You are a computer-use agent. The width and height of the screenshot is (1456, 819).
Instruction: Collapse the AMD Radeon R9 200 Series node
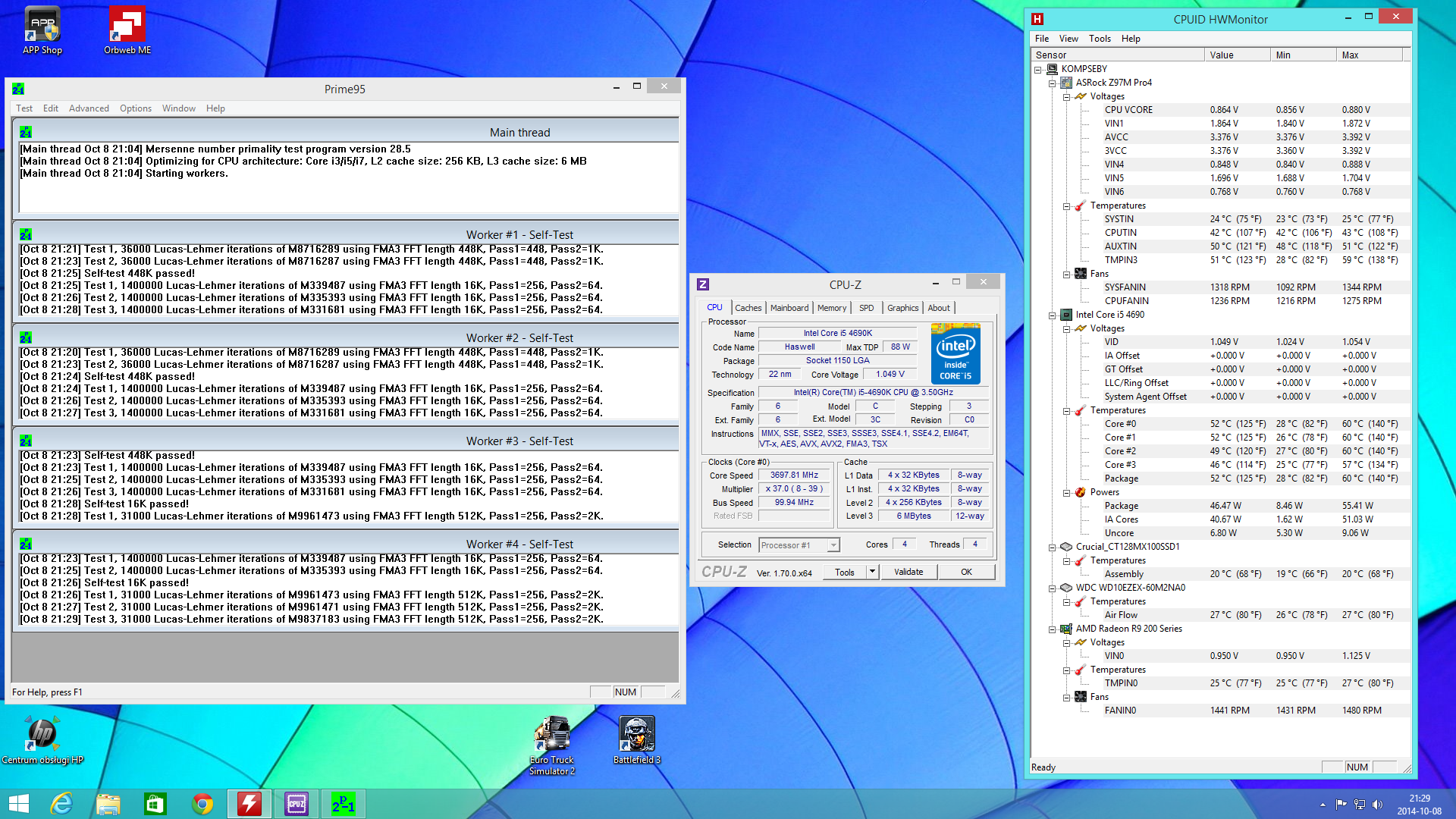pyautogui.click(x=1052, y=629)
